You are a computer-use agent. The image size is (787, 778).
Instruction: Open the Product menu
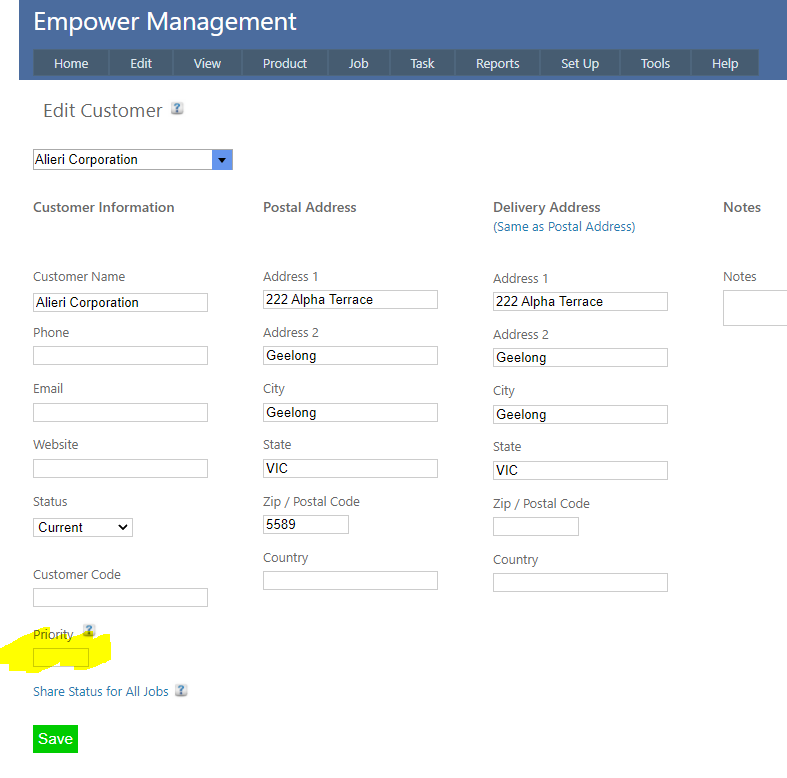pos(285,63)
